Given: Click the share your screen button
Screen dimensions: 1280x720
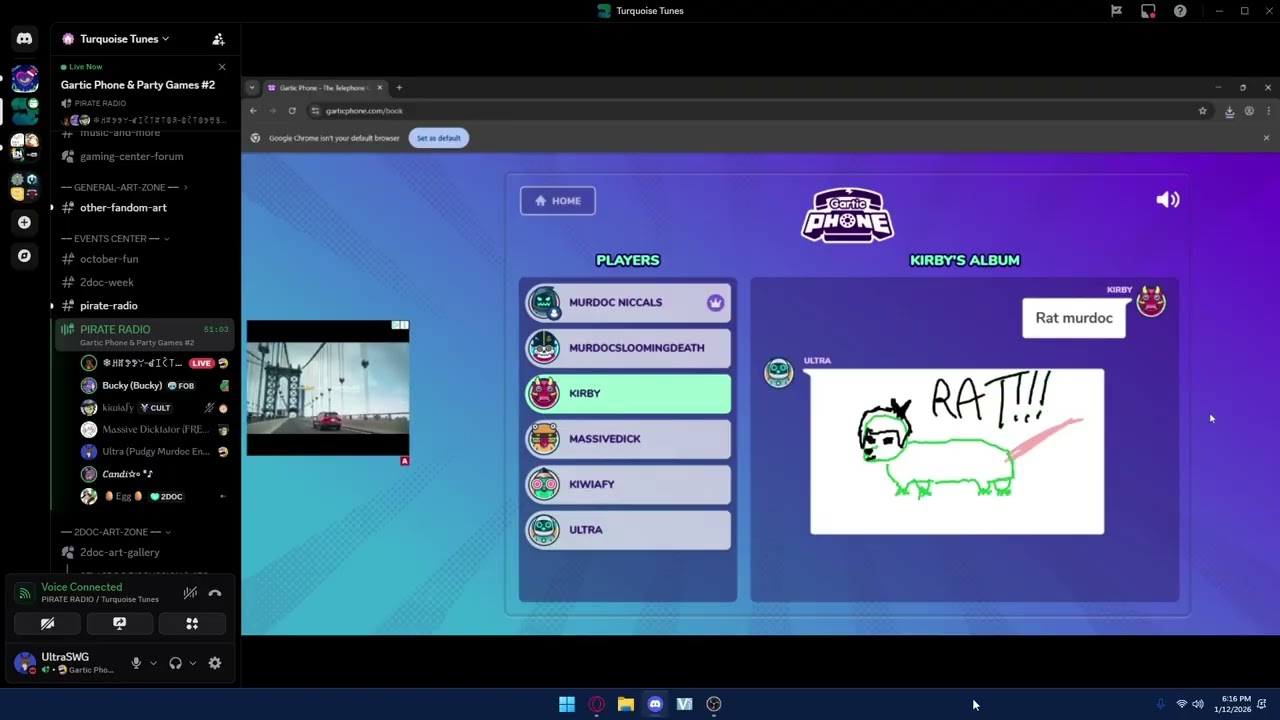Looking at the screenshot, I should 120,623.
